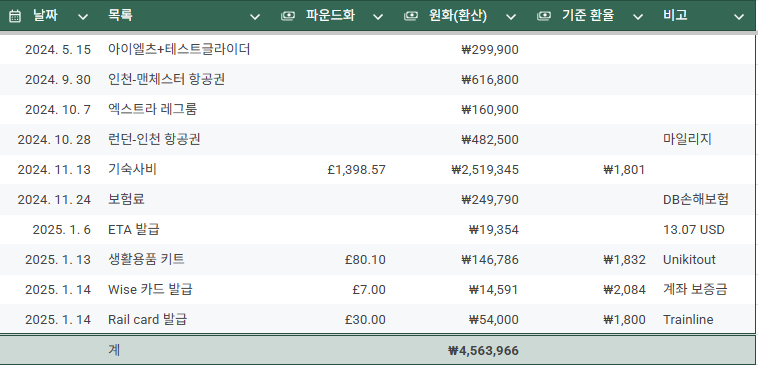Image resolution: width=758 pixels, height=365 pixels.
Task: Select the date cell 2024. 11. 24
Action: (x=54, y=200)
